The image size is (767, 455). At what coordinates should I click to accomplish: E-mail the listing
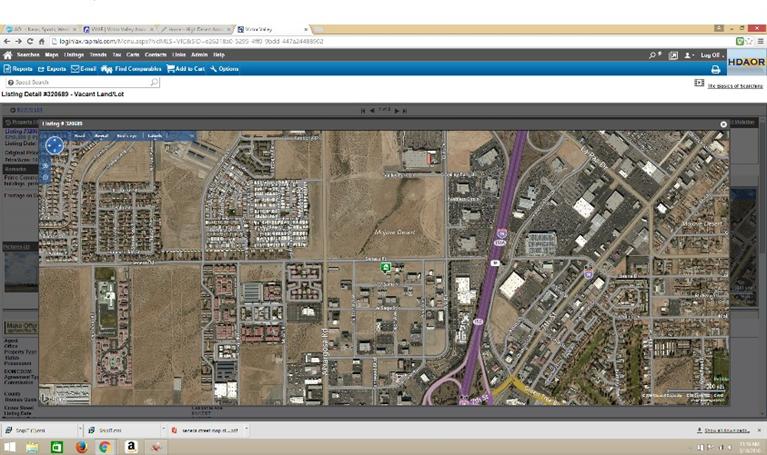[x=84, y=69]
